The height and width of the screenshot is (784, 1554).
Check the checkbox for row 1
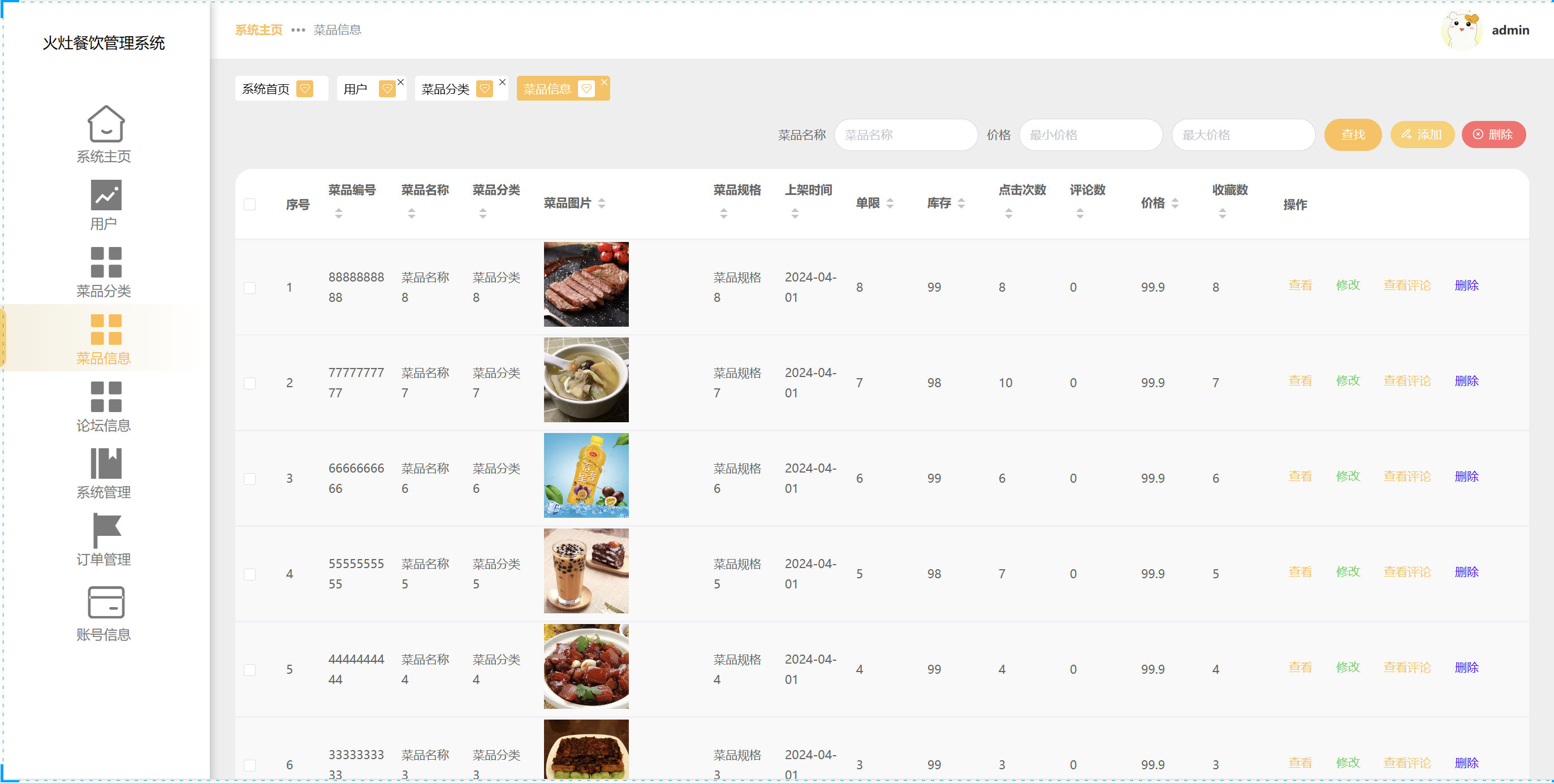coord(250,288)
